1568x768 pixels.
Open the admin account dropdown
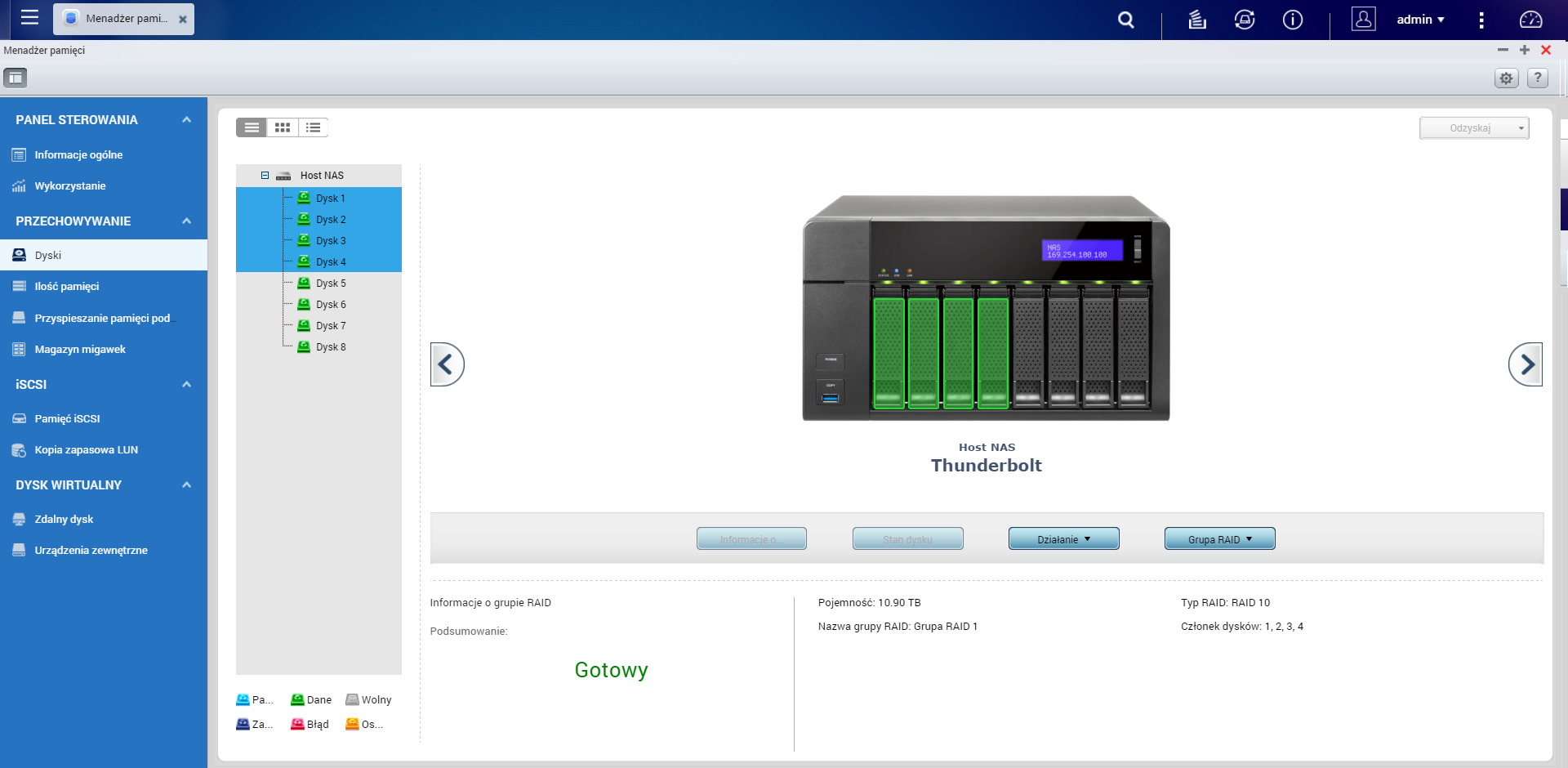click(x=1420, y=20)
